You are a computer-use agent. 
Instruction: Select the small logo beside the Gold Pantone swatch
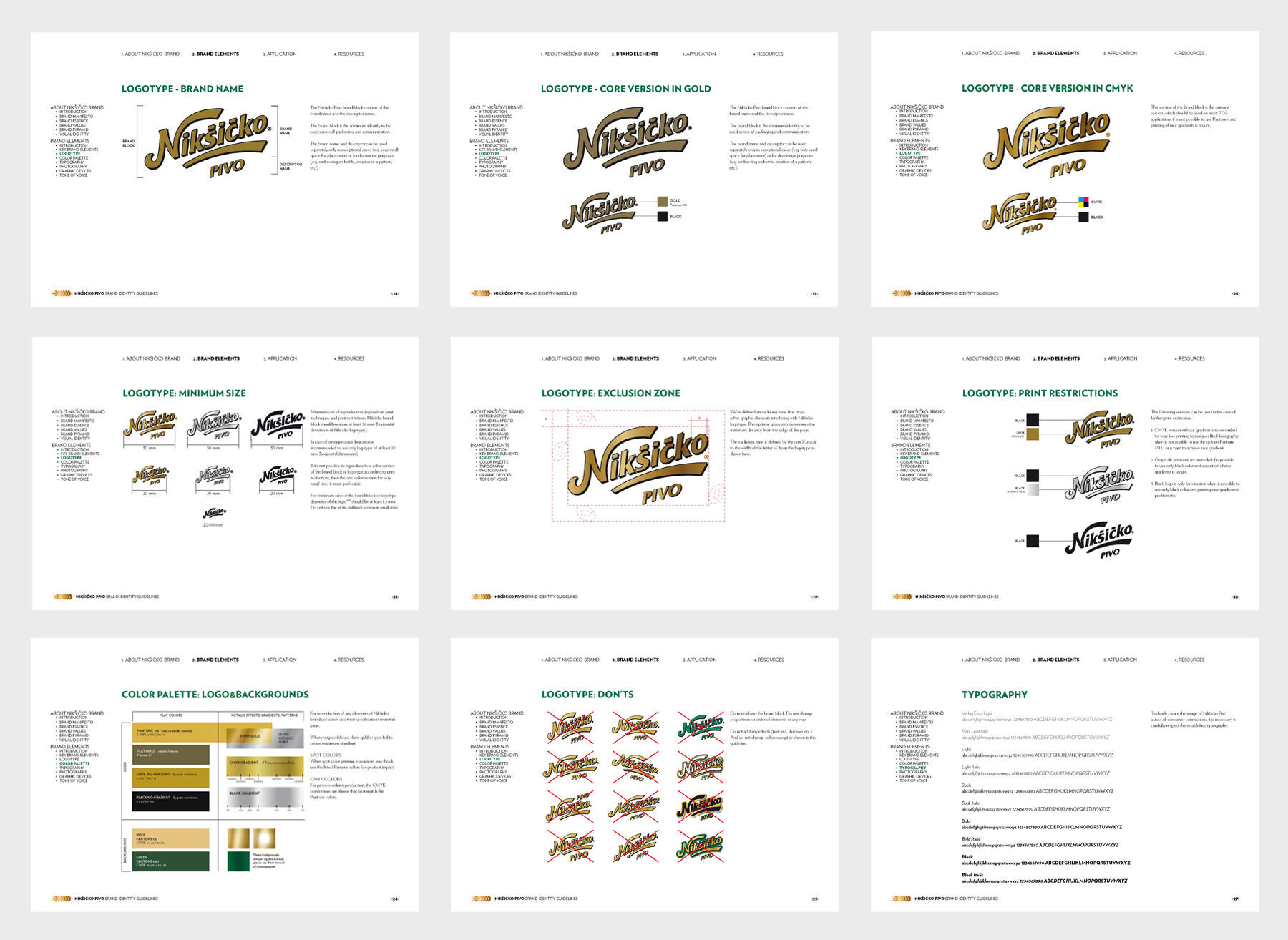click(600, 212)
